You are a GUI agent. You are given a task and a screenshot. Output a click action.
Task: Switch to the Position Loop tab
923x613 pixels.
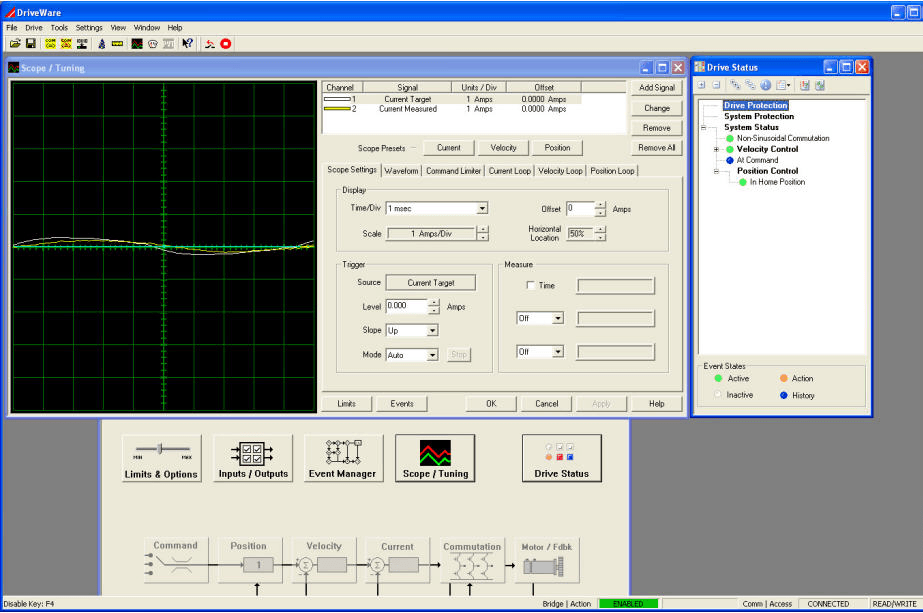(612, 171)
